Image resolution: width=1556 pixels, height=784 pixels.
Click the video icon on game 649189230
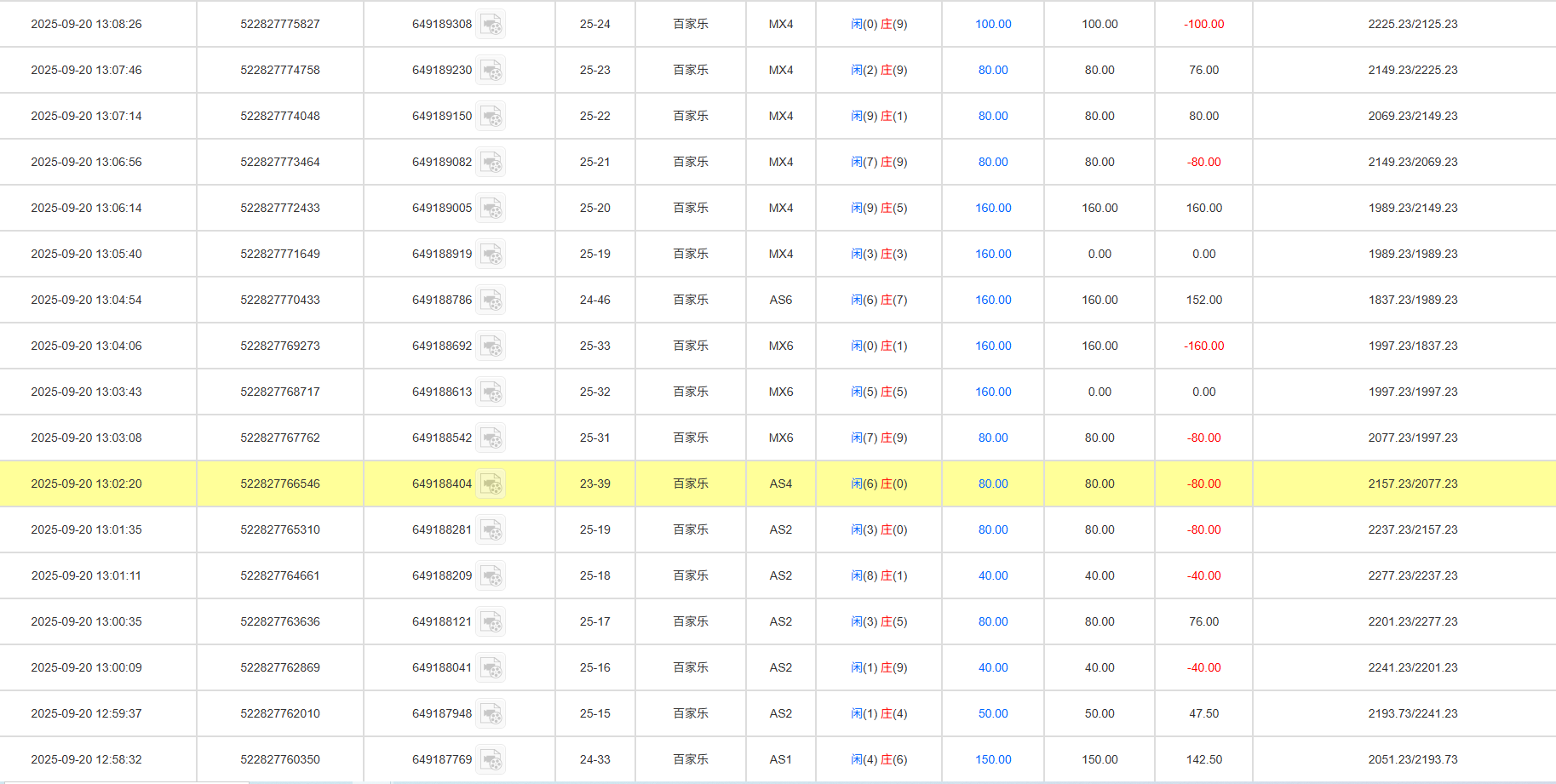click(491, 70)
